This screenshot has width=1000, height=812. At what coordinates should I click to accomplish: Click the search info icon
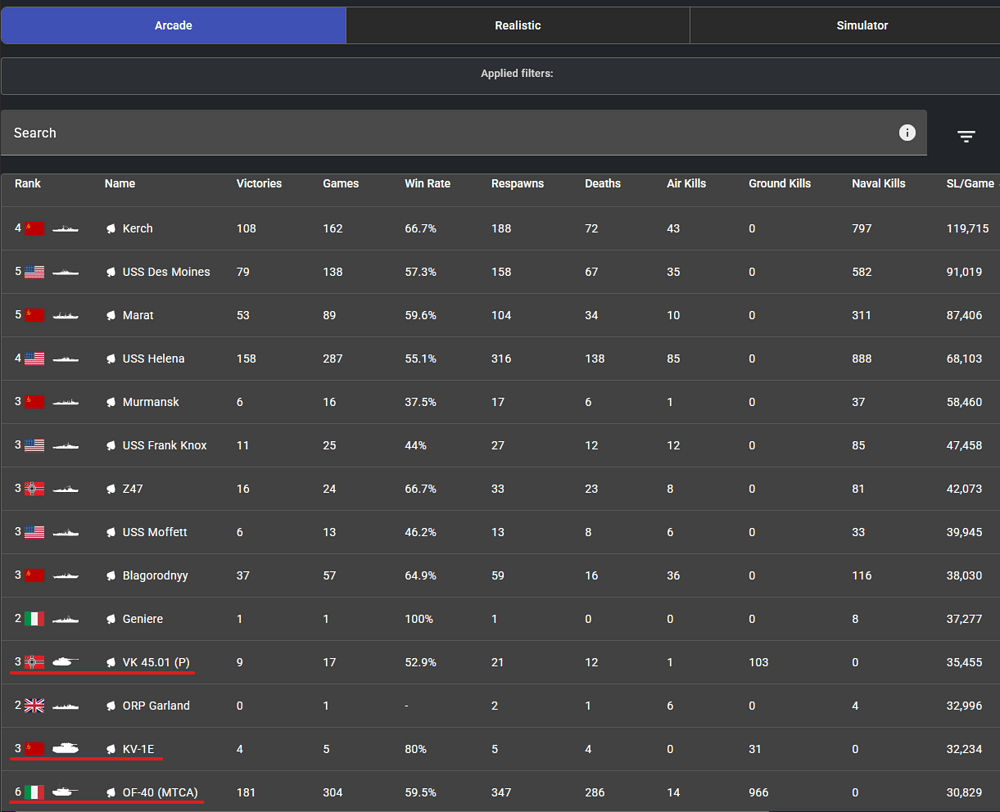pyautogui.click(x=907, y=133)
